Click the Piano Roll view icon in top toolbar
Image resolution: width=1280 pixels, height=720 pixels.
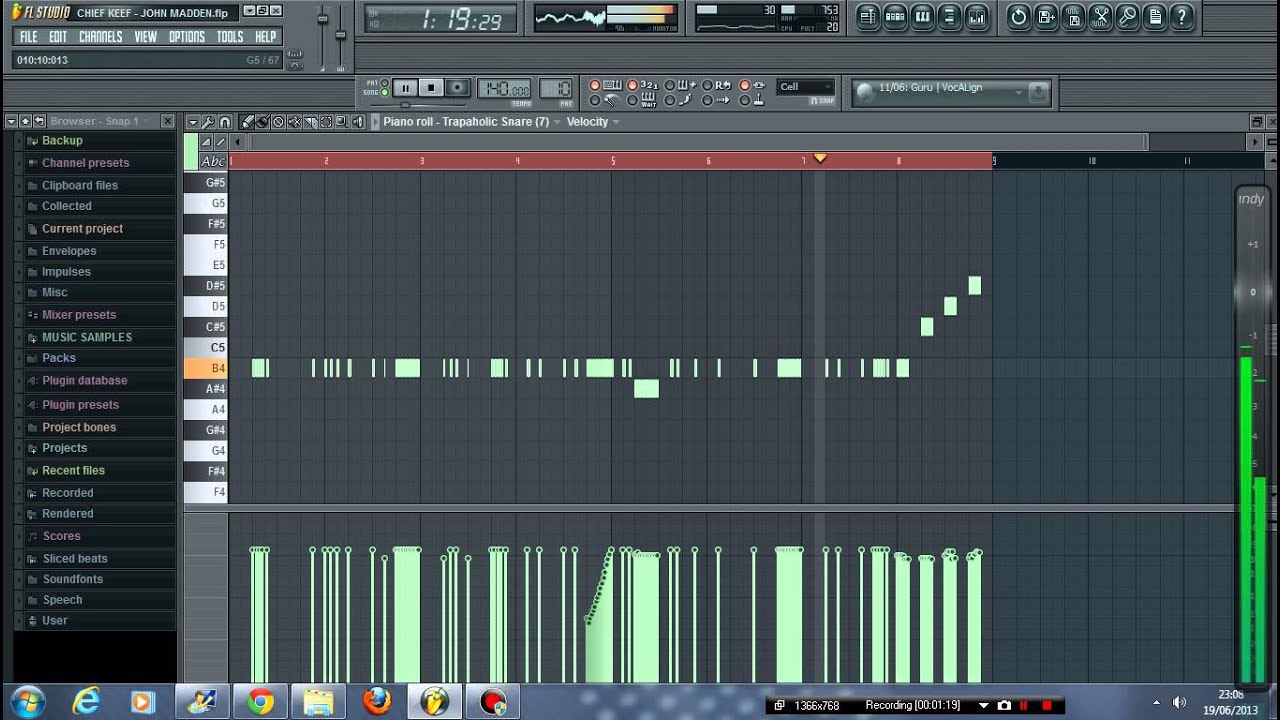[923, 16]
